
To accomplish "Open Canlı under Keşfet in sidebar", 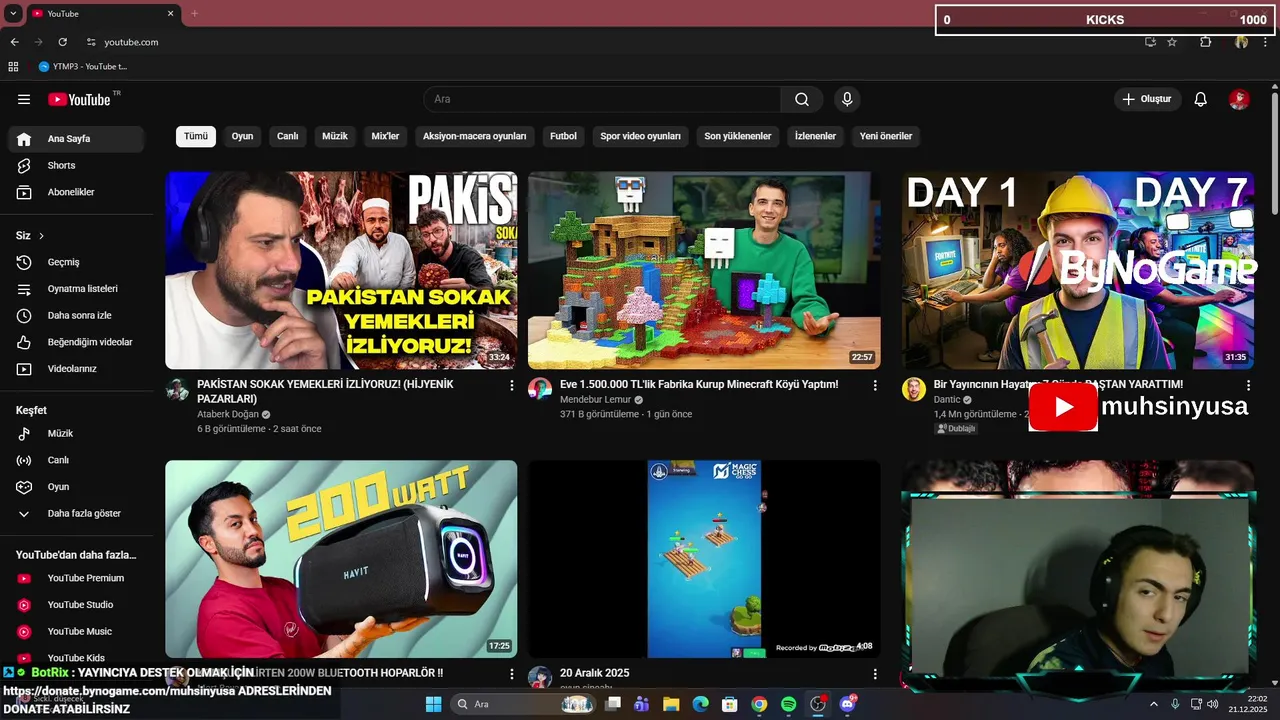I will (x=76, y=460).
